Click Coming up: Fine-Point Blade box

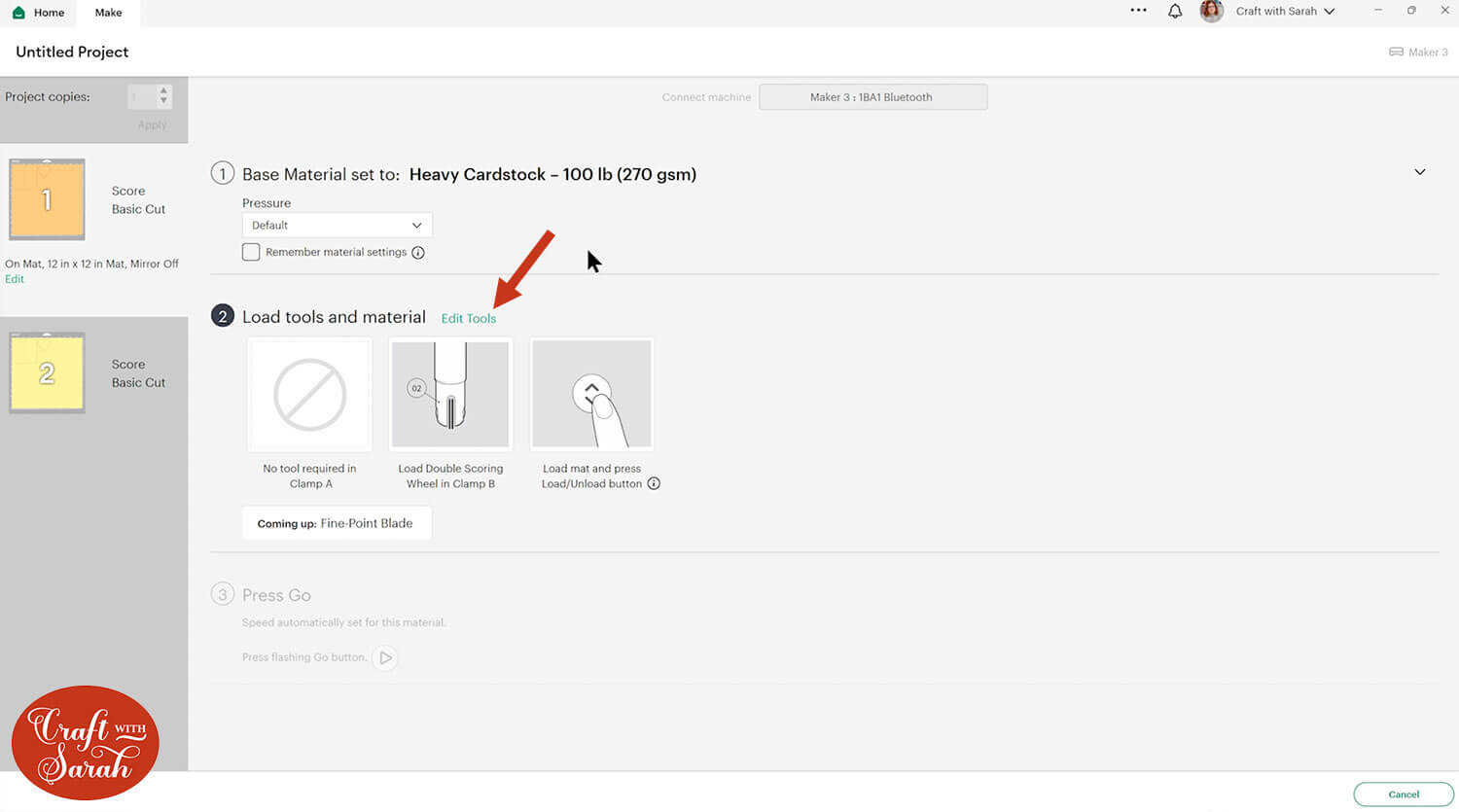pos(337,523)
